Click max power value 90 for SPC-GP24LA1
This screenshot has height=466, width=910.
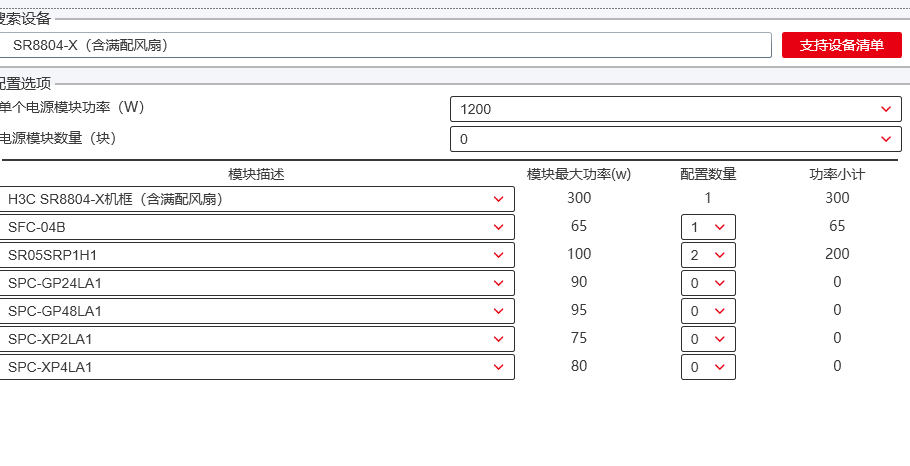[x=579, y=282]
